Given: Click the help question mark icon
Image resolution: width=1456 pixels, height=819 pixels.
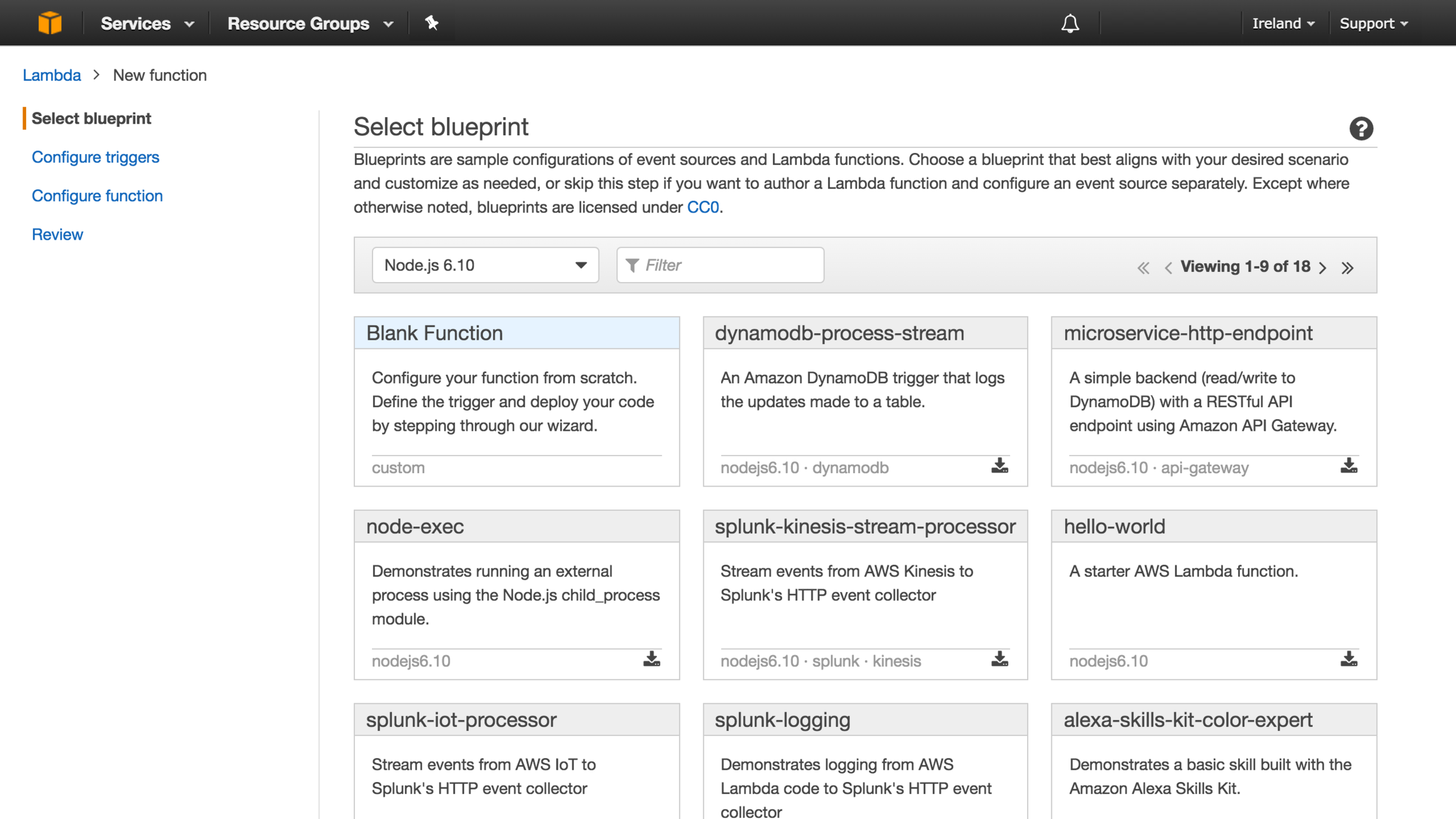Looking at the screenshot, I should pos(1361,129).
